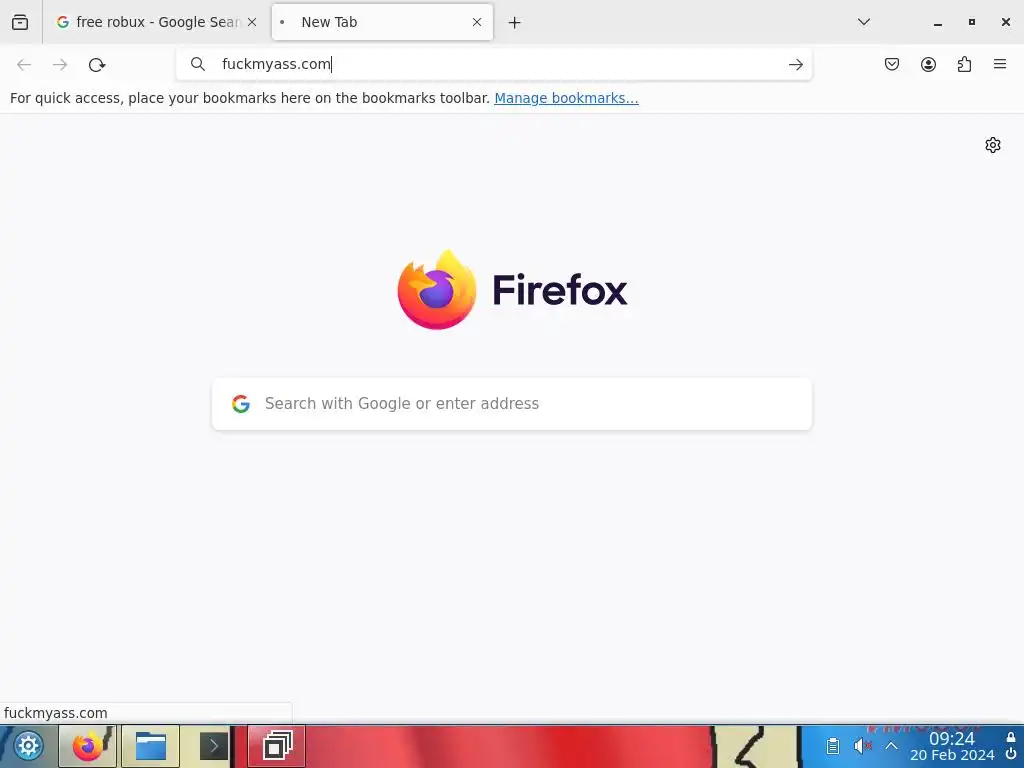
Task: Click the lock screen tray icon
Action: click(1011, 738)
